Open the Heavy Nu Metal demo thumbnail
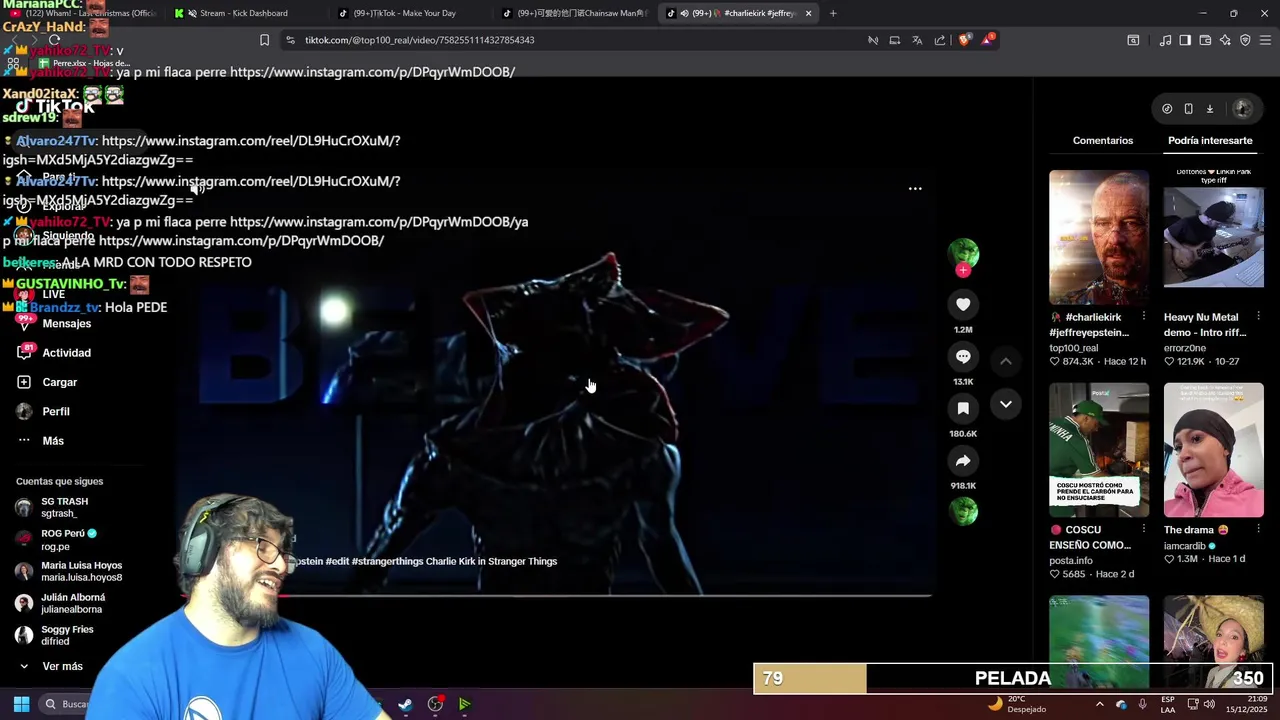Screen dimensions: 1280x720 1213,237
